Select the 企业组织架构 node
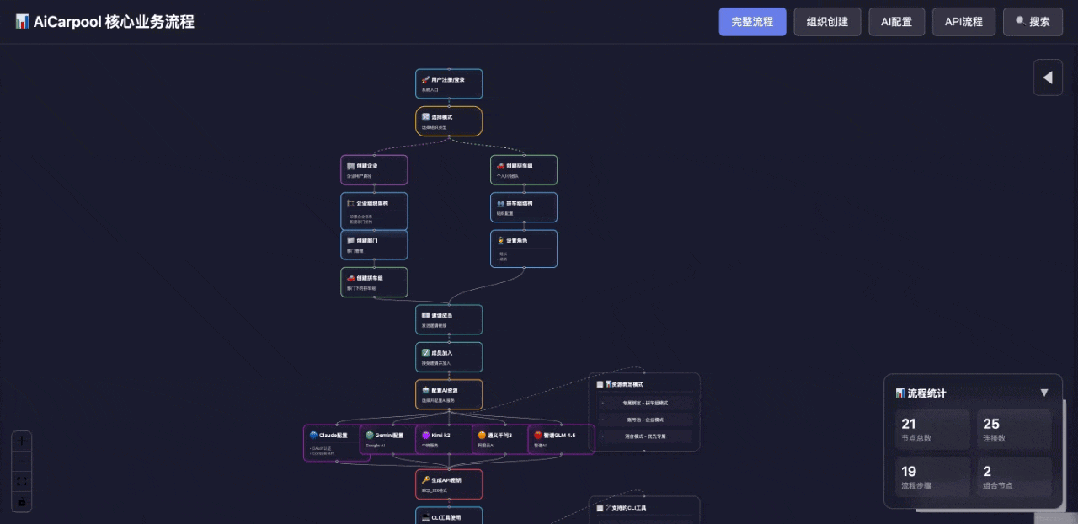 coord(374,211)
